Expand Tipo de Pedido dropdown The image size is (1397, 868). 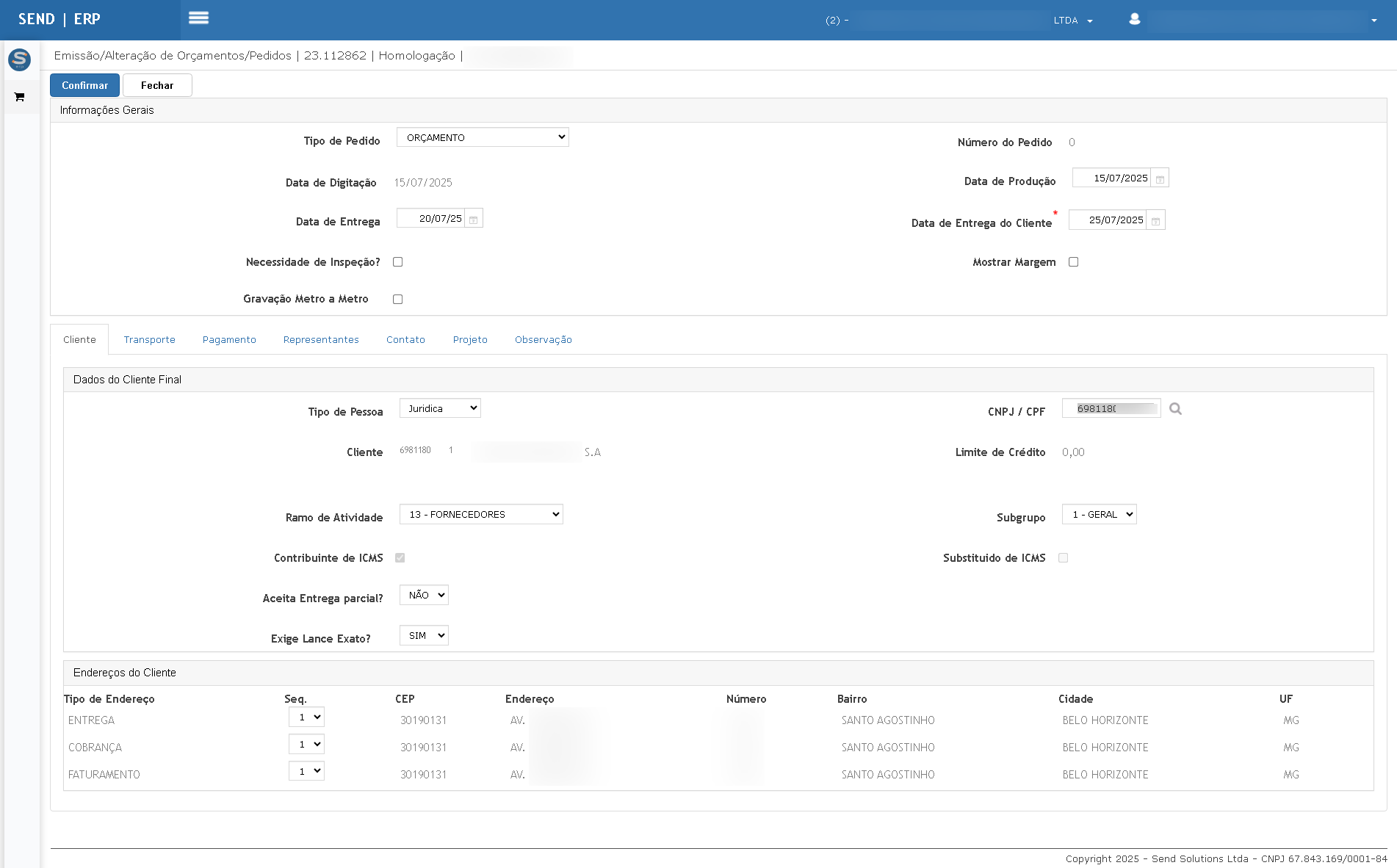483,137
